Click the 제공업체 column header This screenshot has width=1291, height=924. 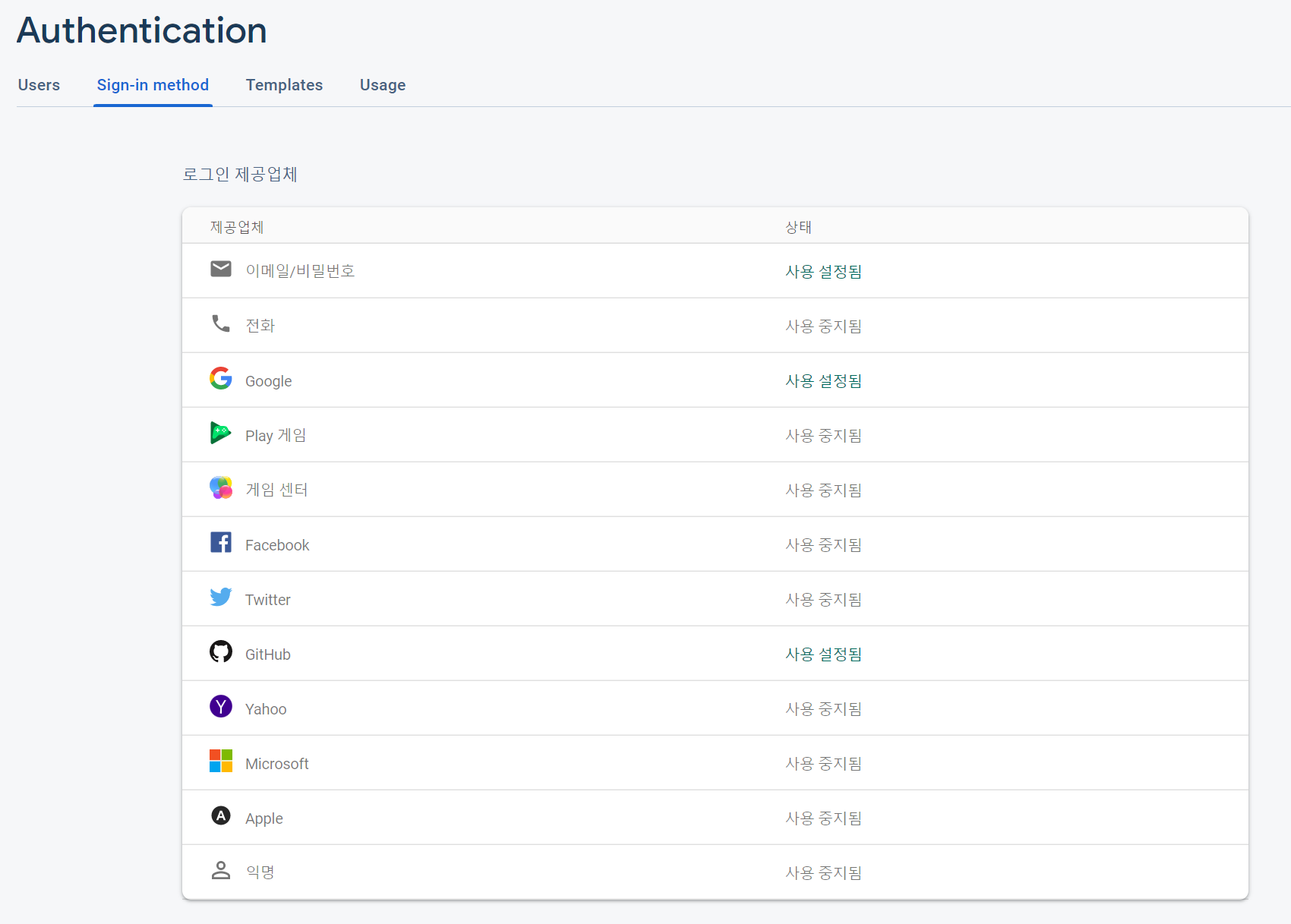coord(237,227)
